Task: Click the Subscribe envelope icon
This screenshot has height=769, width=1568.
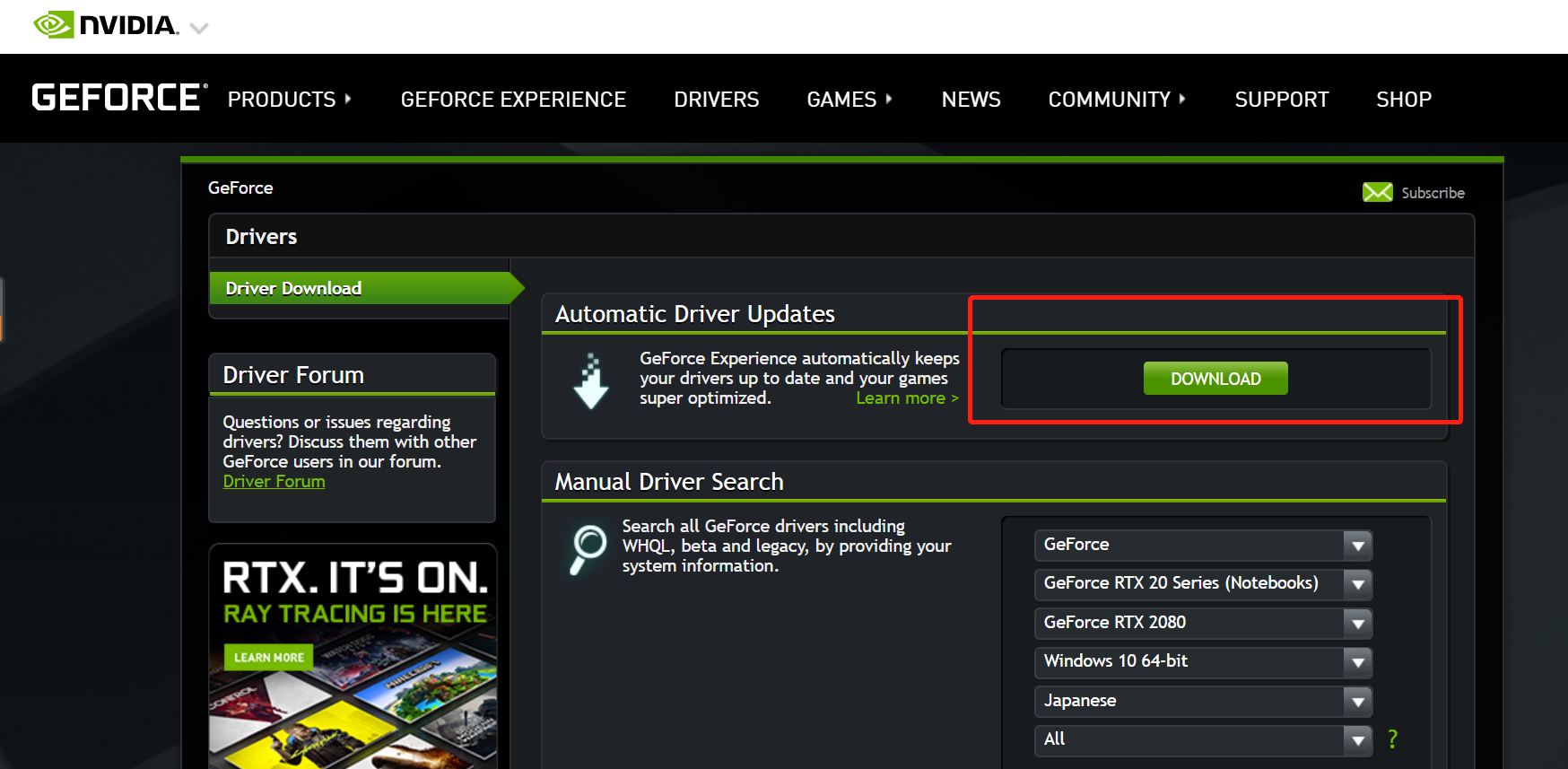Action: coord(1377,192)
